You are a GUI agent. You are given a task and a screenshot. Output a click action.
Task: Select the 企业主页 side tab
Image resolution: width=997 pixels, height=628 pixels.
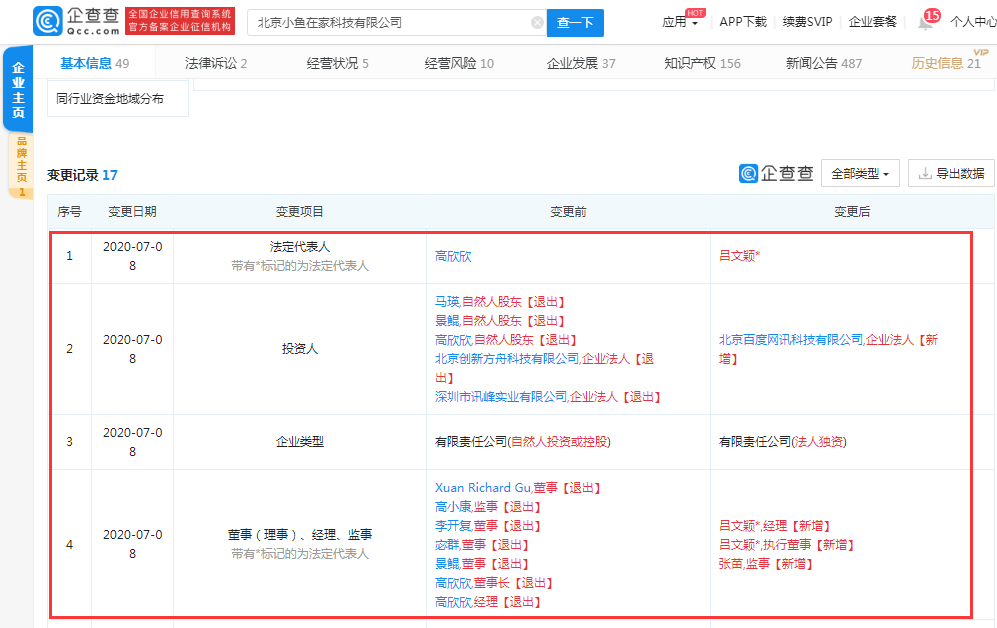click(18, 89)
